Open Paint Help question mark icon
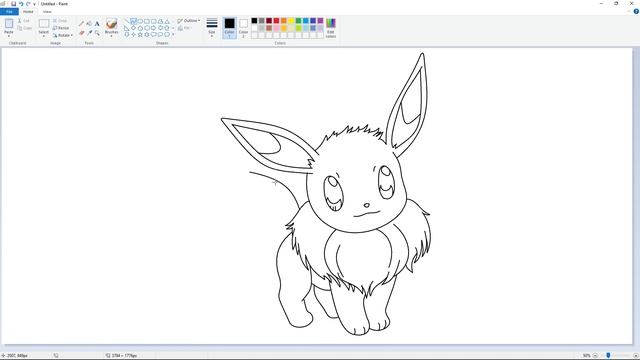The width and height of the screenshot is (640, 360). (x=636, y=11)
